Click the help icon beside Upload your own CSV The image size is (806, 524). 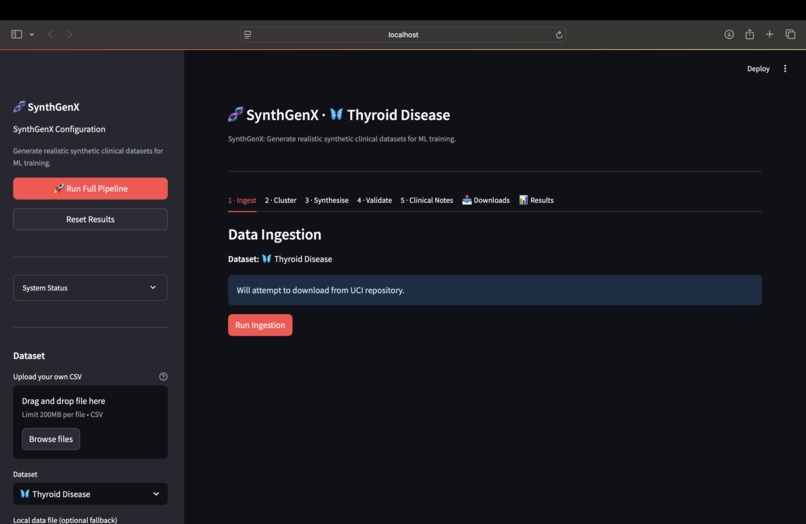(x=163, y=377)
